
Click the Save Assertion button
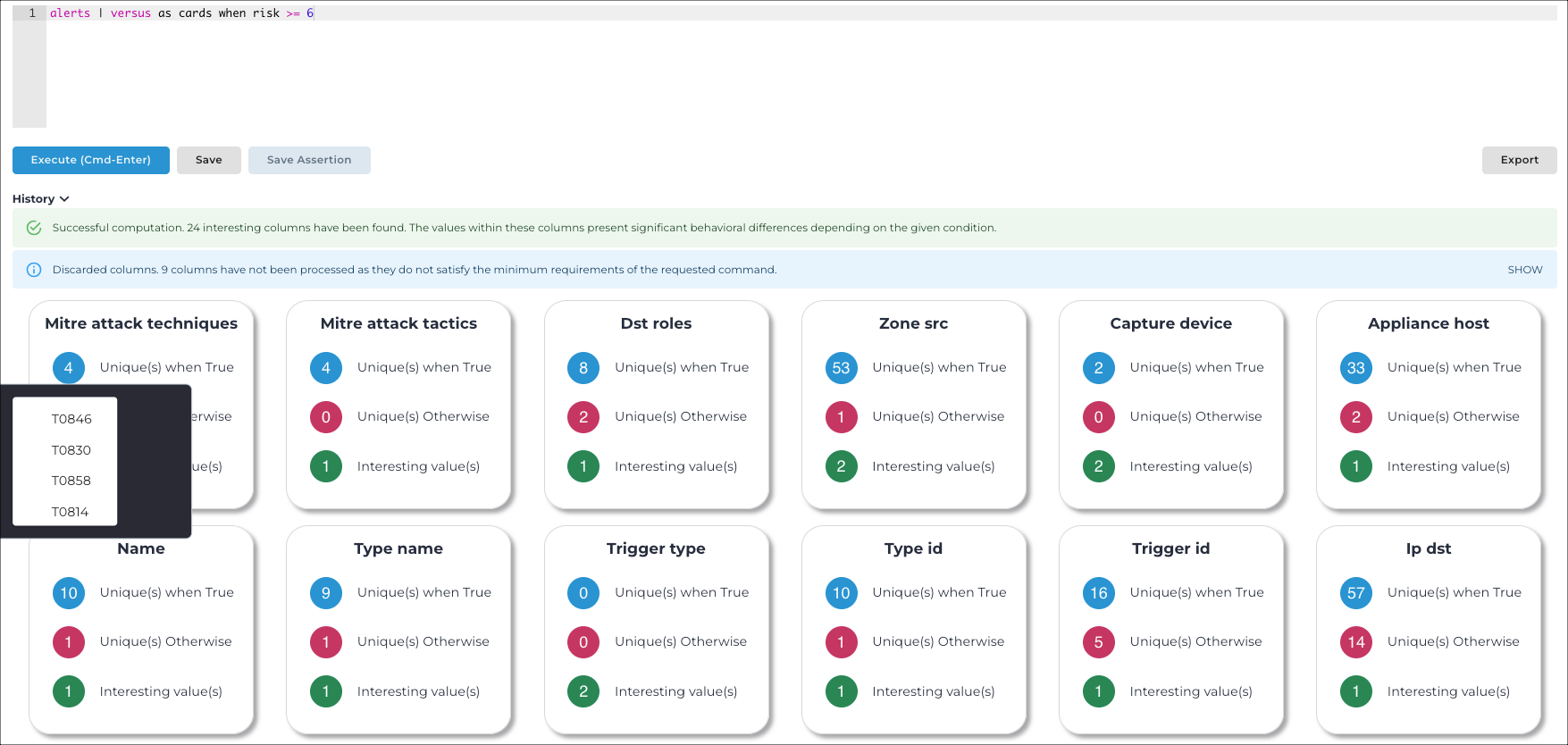tap(309, 160)
